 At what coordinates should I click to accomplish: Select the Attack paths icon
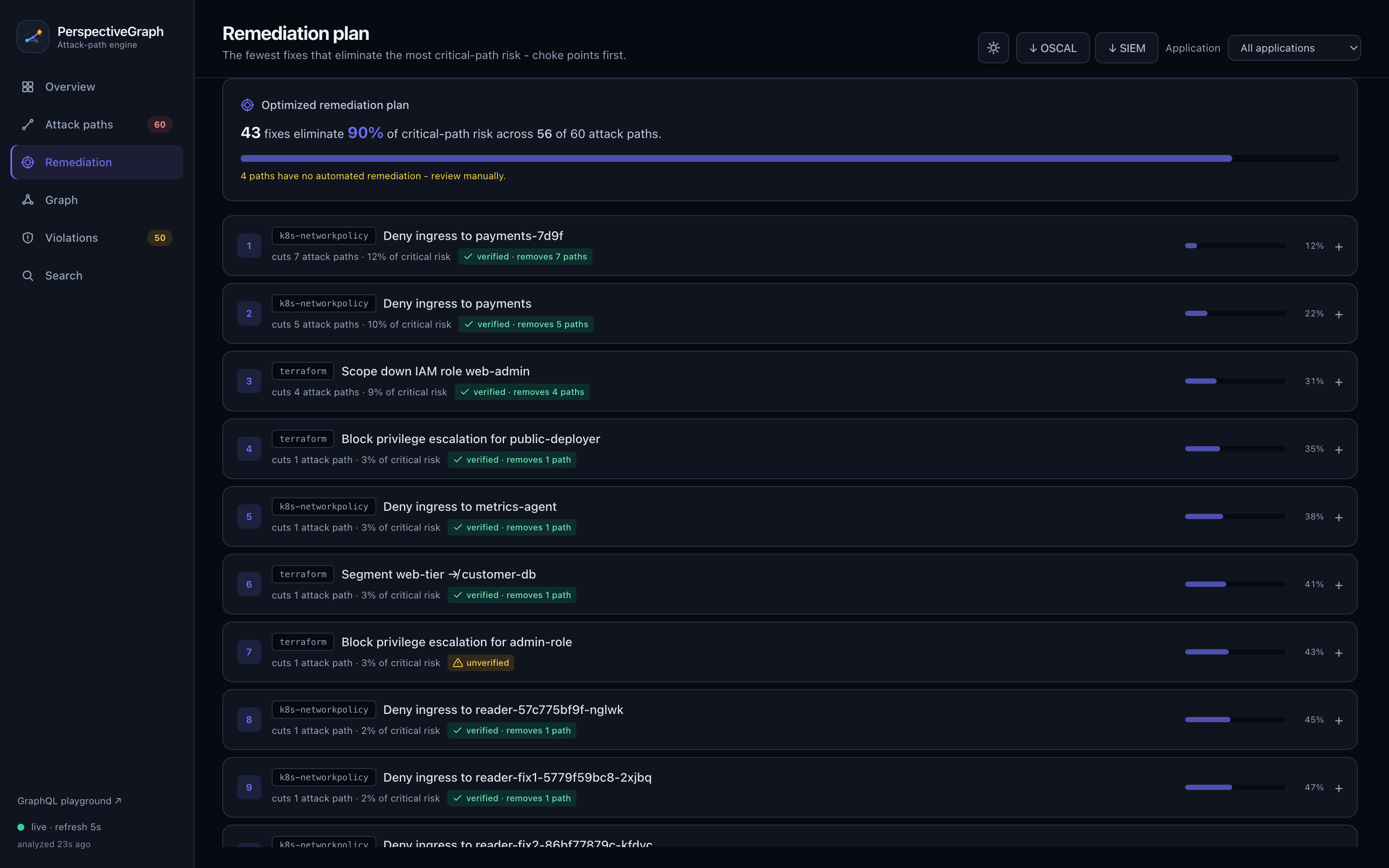27,125
